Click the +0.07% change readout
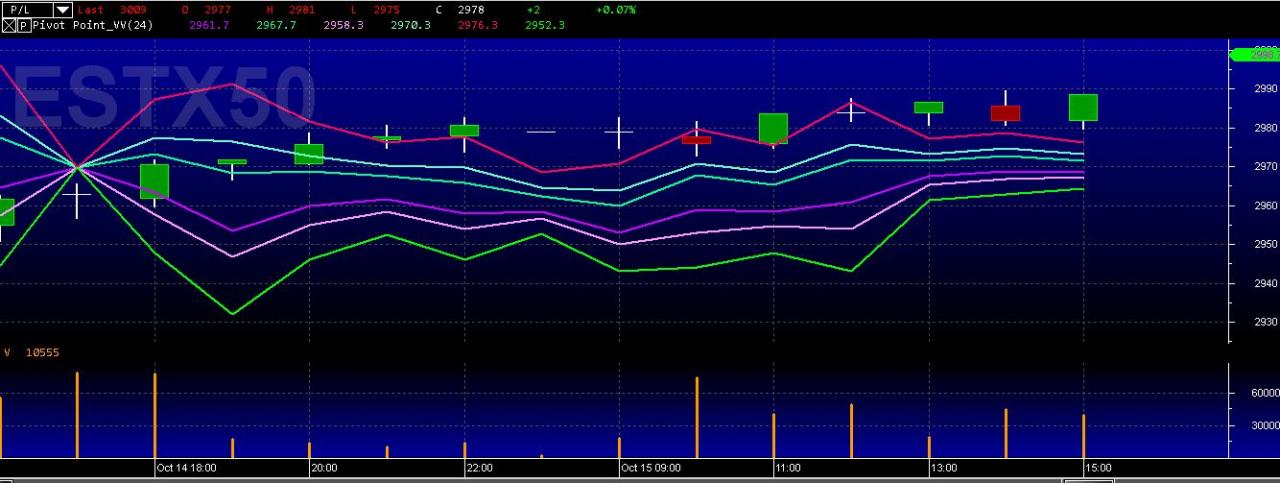The image size is (1280, 483). point(615,9)
